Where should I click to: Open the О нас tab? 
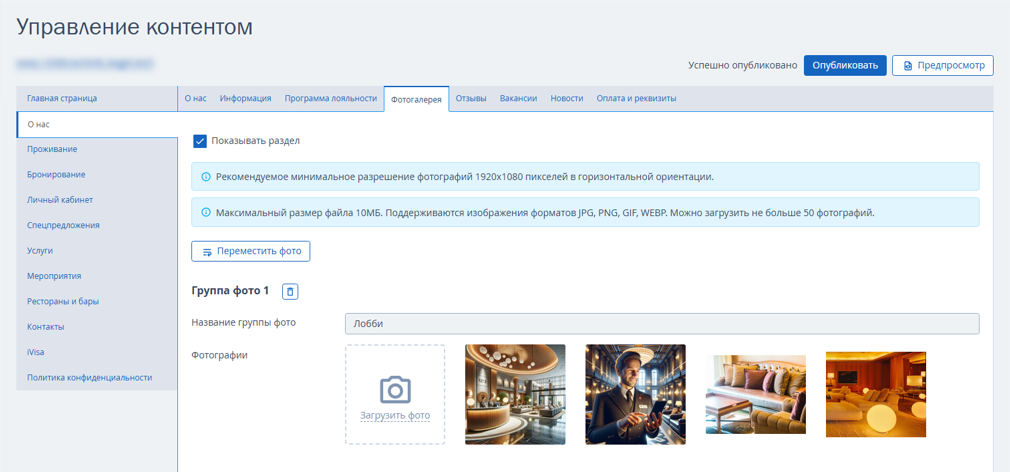point(195,99)
